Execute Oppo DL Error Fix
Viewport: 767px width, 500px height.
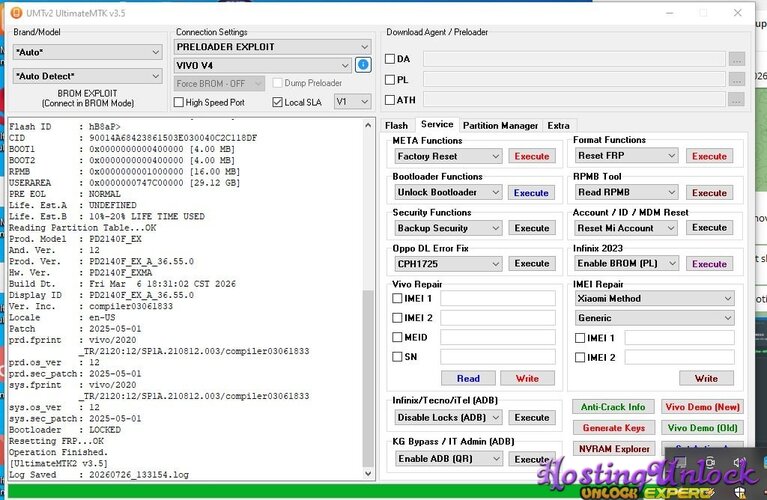532,263
